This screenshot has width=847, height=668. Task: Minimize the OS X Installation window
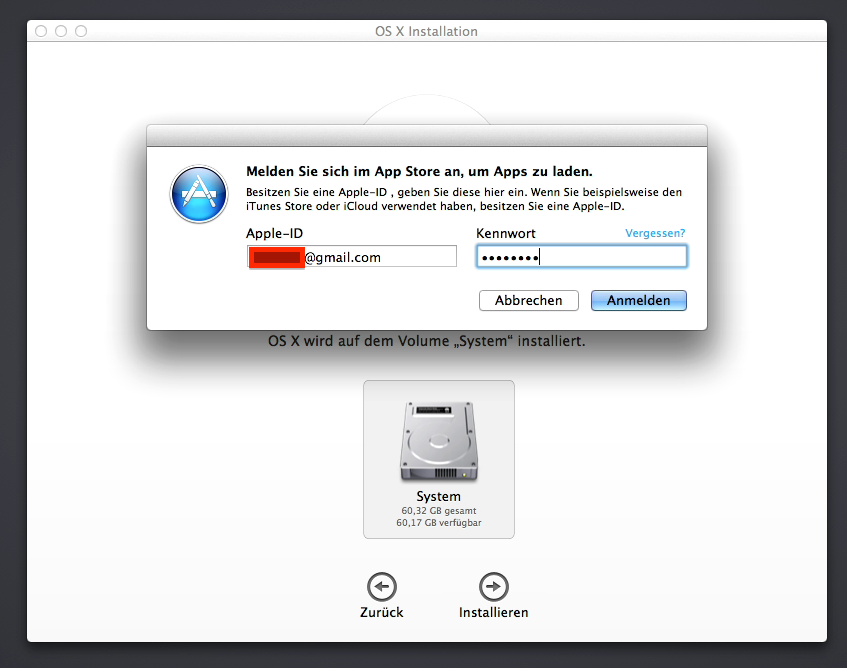click(x=61, y=31)
